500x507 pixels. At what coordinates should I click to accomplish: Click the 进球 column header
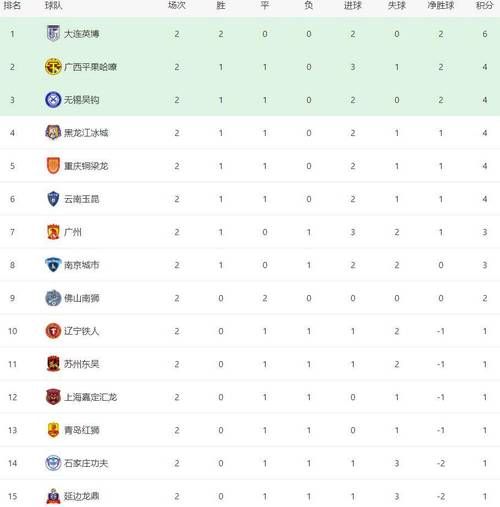pos(353,5)
